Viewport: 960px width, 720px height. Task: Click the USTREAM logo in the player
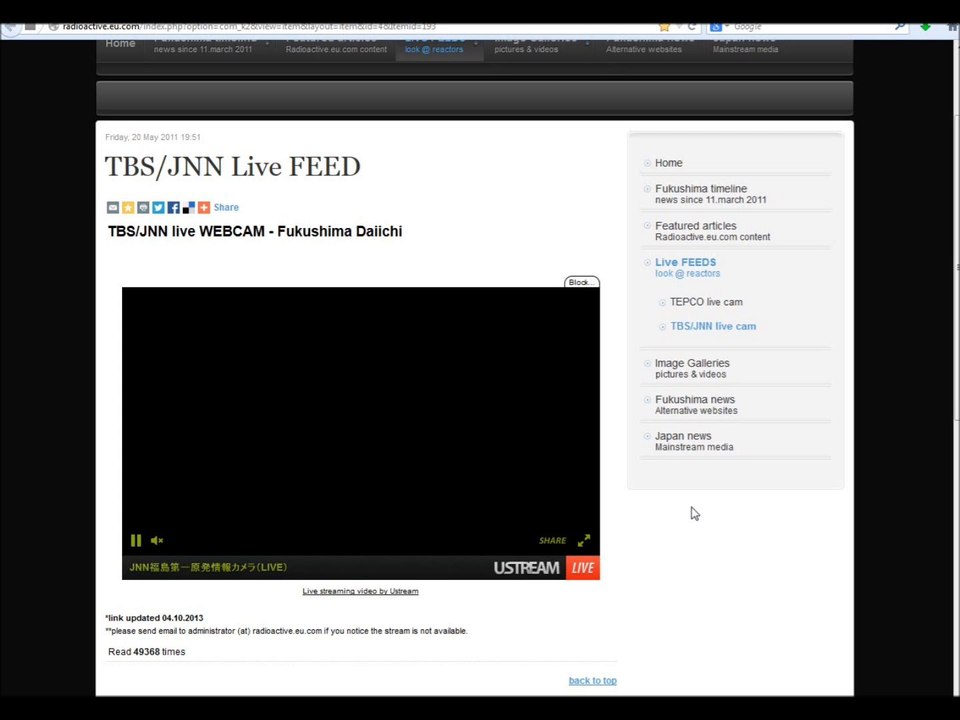coord(527,568)
